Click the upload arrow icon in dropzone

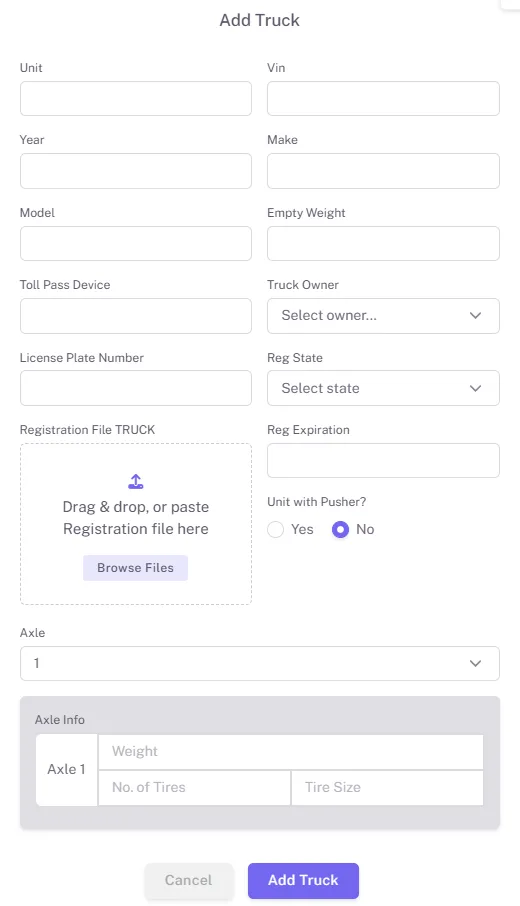coord(136,481)
